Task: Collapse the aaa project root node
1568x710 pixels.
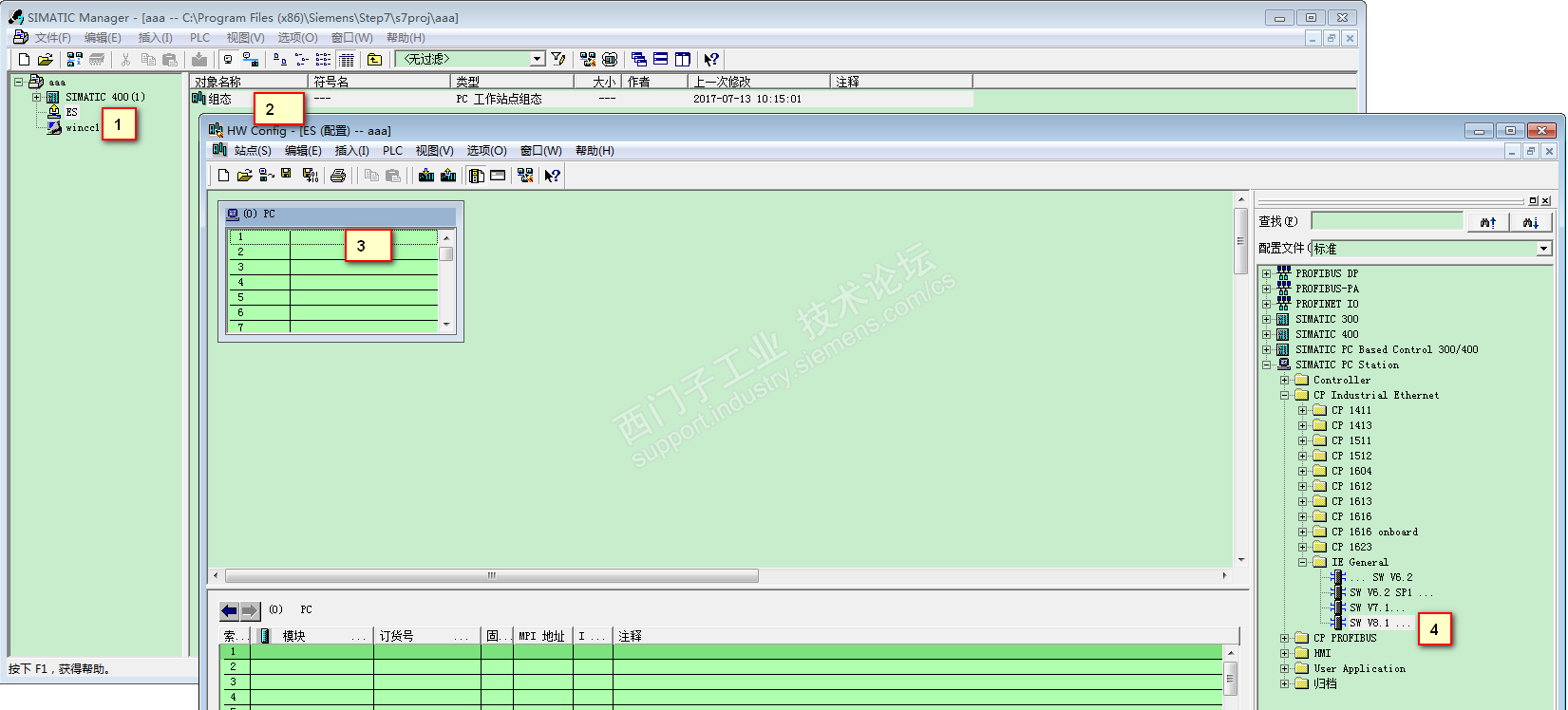Action: pos(18,82)
